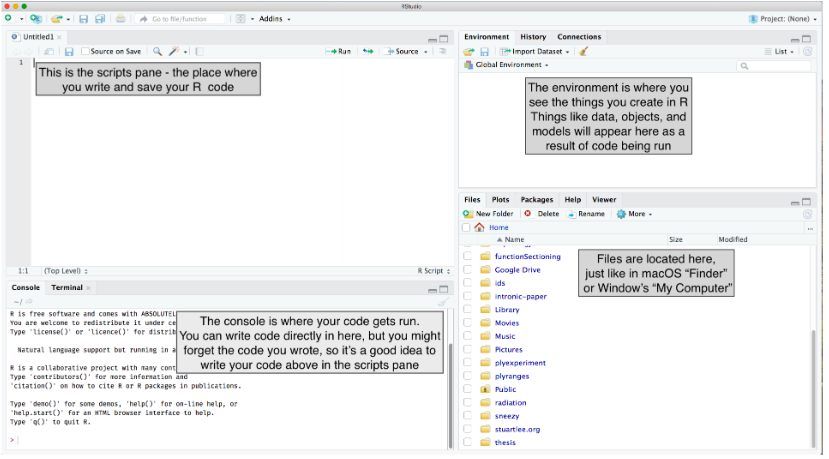Click the Rename button in Files pane
The height and width of the screenshot is (459, 829).
586,214
